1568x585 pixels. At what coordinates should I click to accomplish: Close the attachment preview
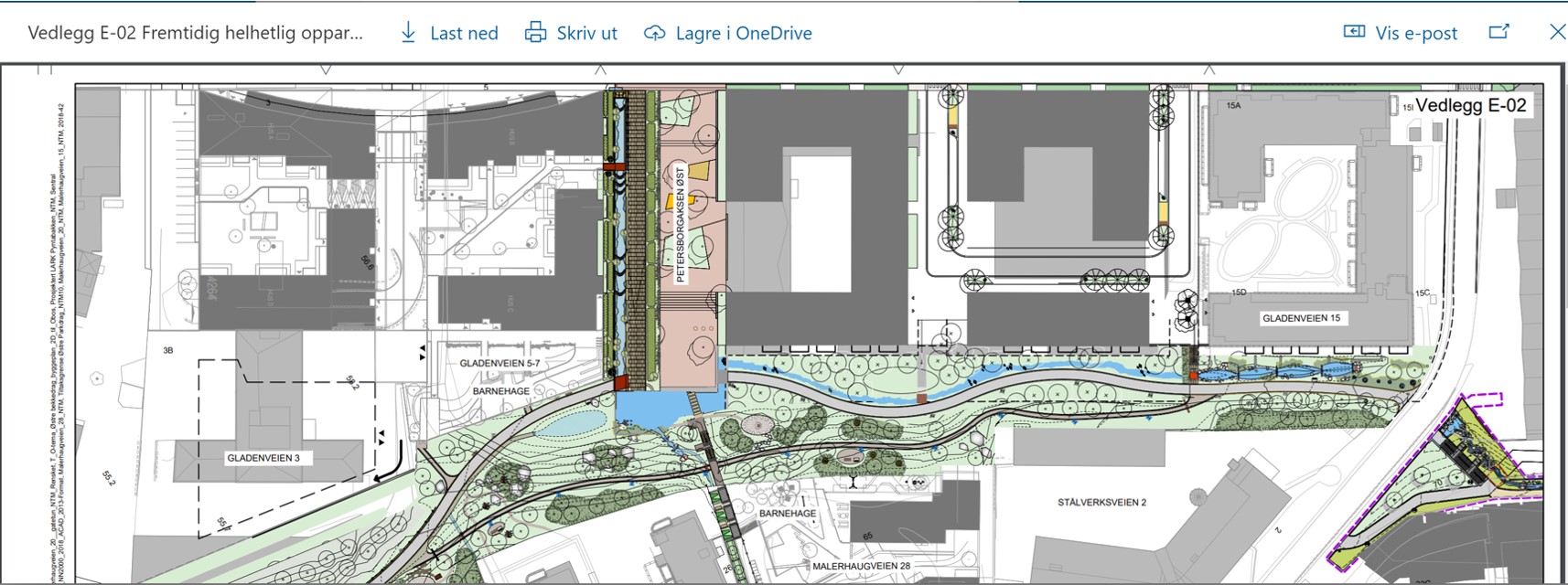1557,32
